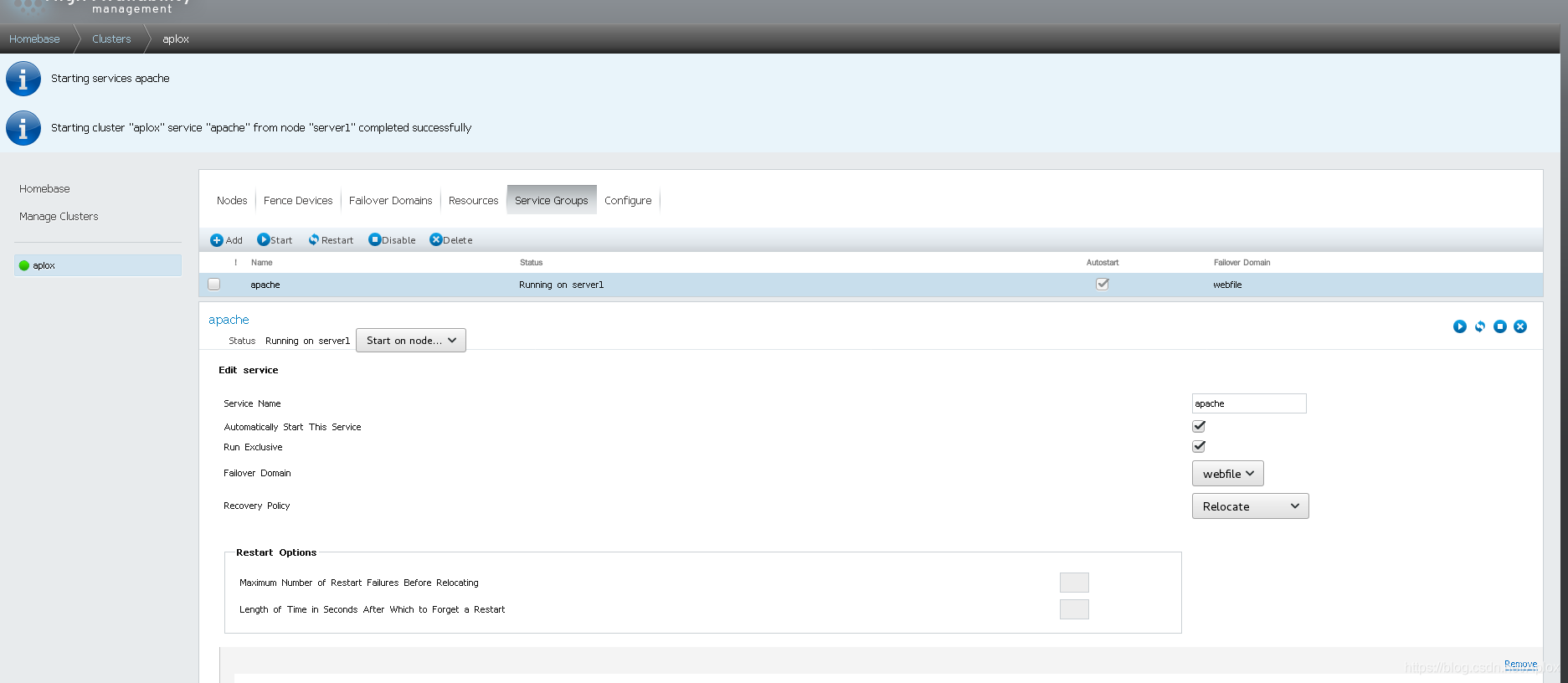The width and height of the screenshot is (1568, 683).
Task: Switch to the Configure tab
Action: (x=628, y=201)
